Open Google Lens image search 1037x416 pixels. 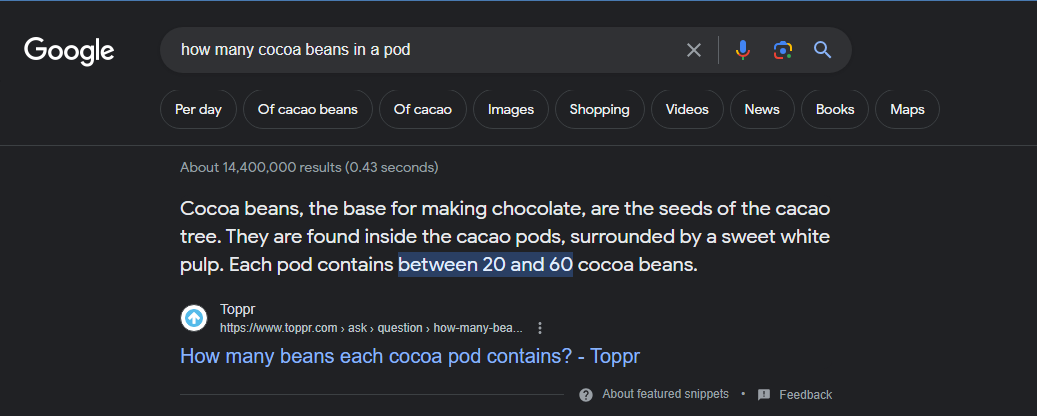pos(783,50)
